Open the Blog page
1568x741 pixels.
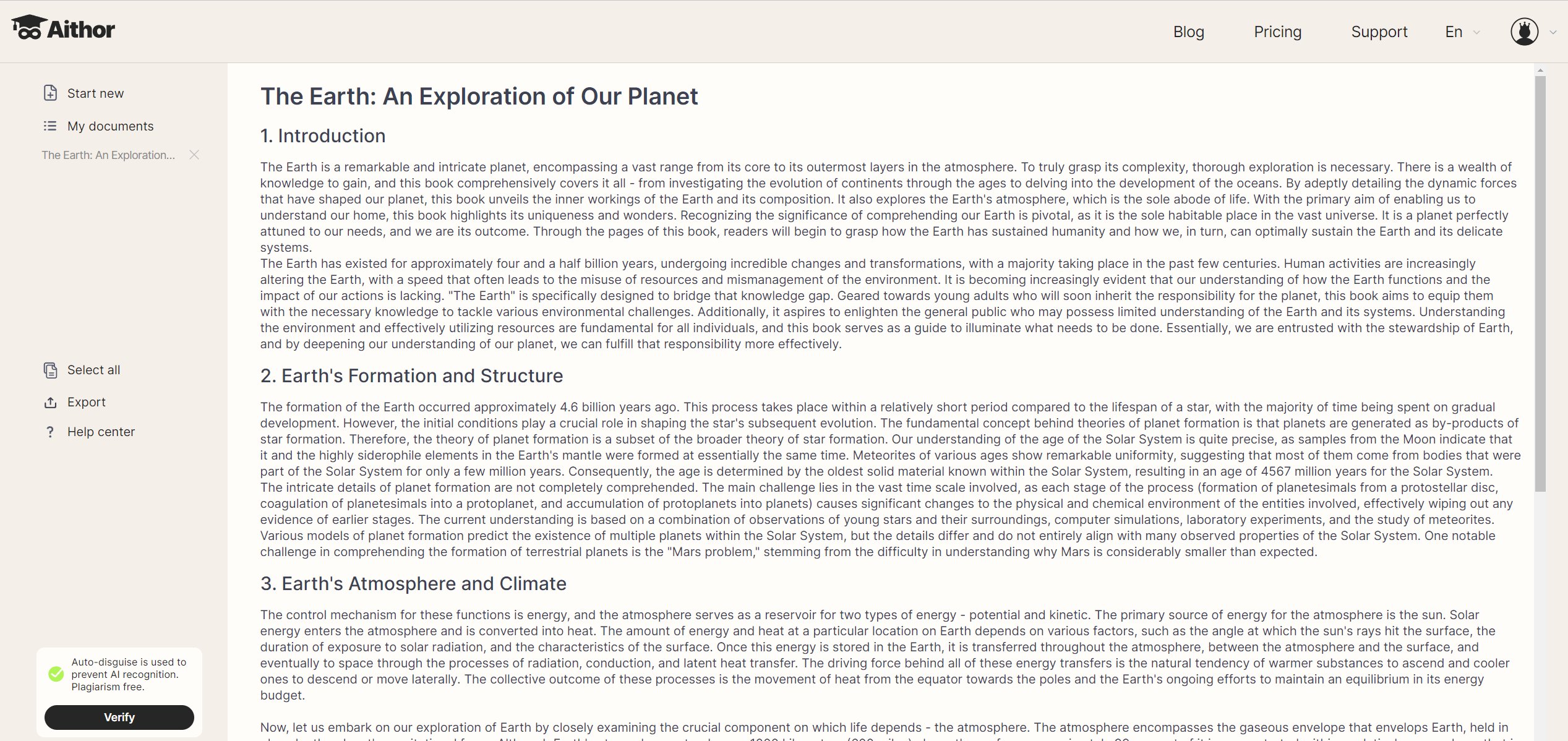click(1188, 32)
